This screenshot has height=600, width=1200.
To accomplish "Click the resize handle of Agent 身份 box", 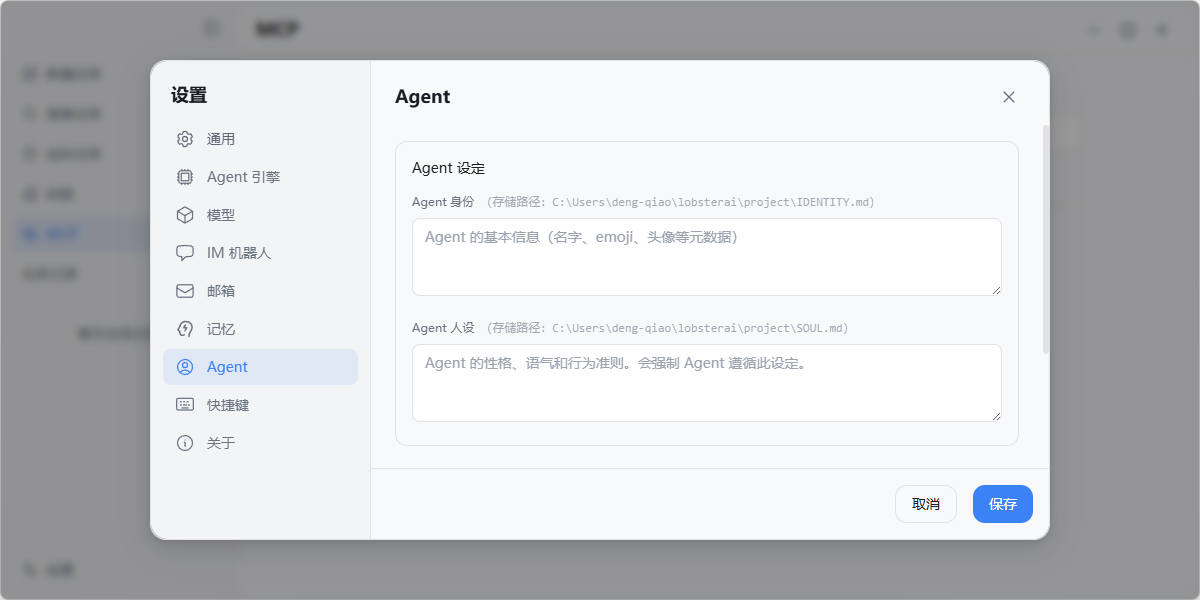I will (996, 290).
